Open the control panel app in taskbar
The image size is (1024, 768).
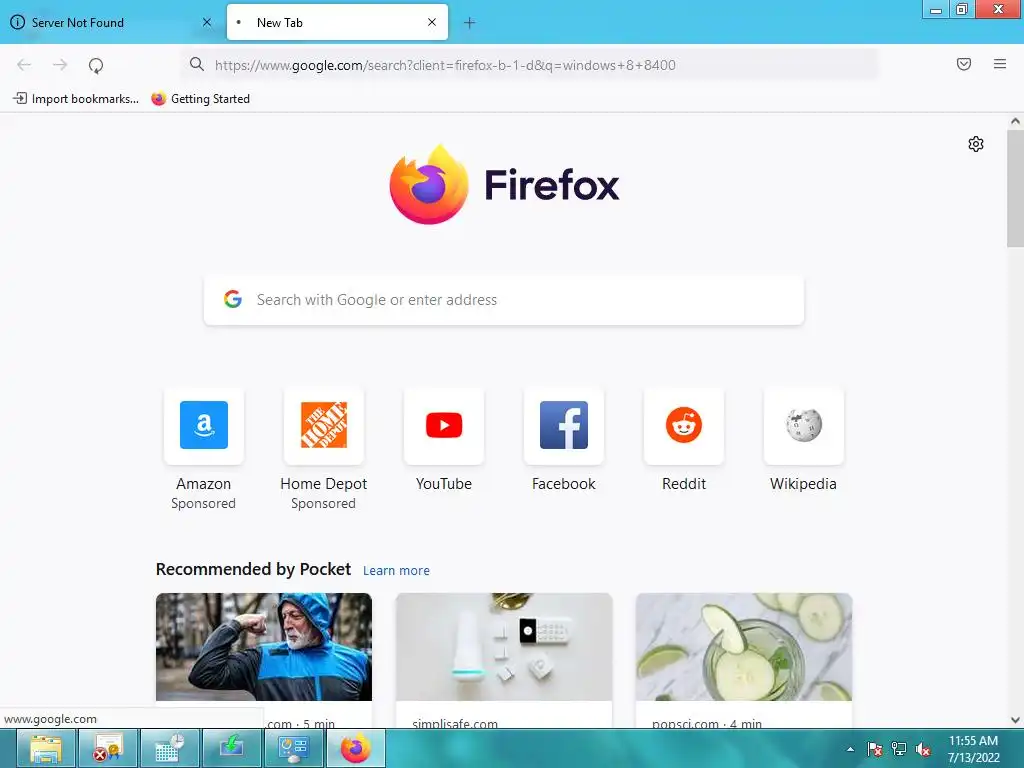[x=293, y=748]
